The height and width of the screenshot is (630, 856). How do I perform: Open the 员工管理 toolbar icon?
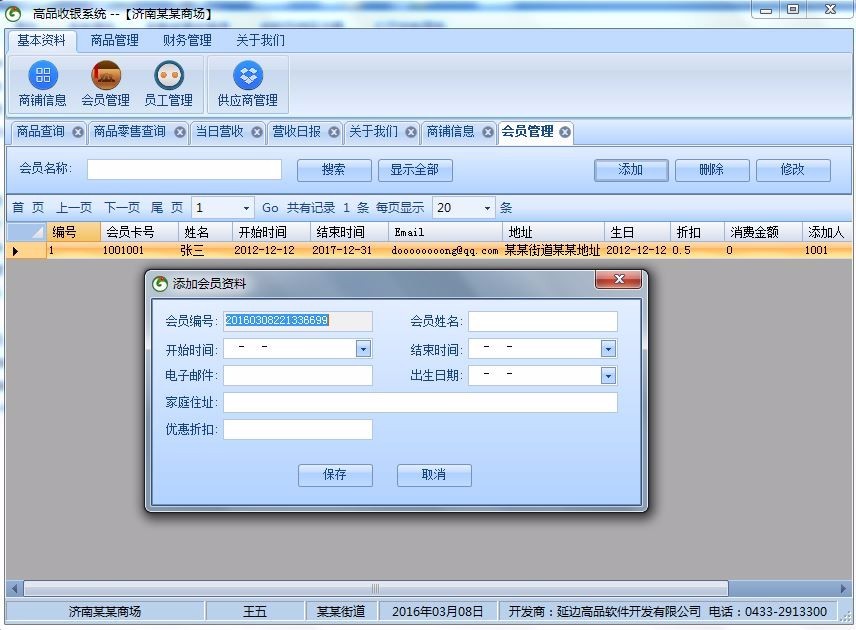pos(168,84)
